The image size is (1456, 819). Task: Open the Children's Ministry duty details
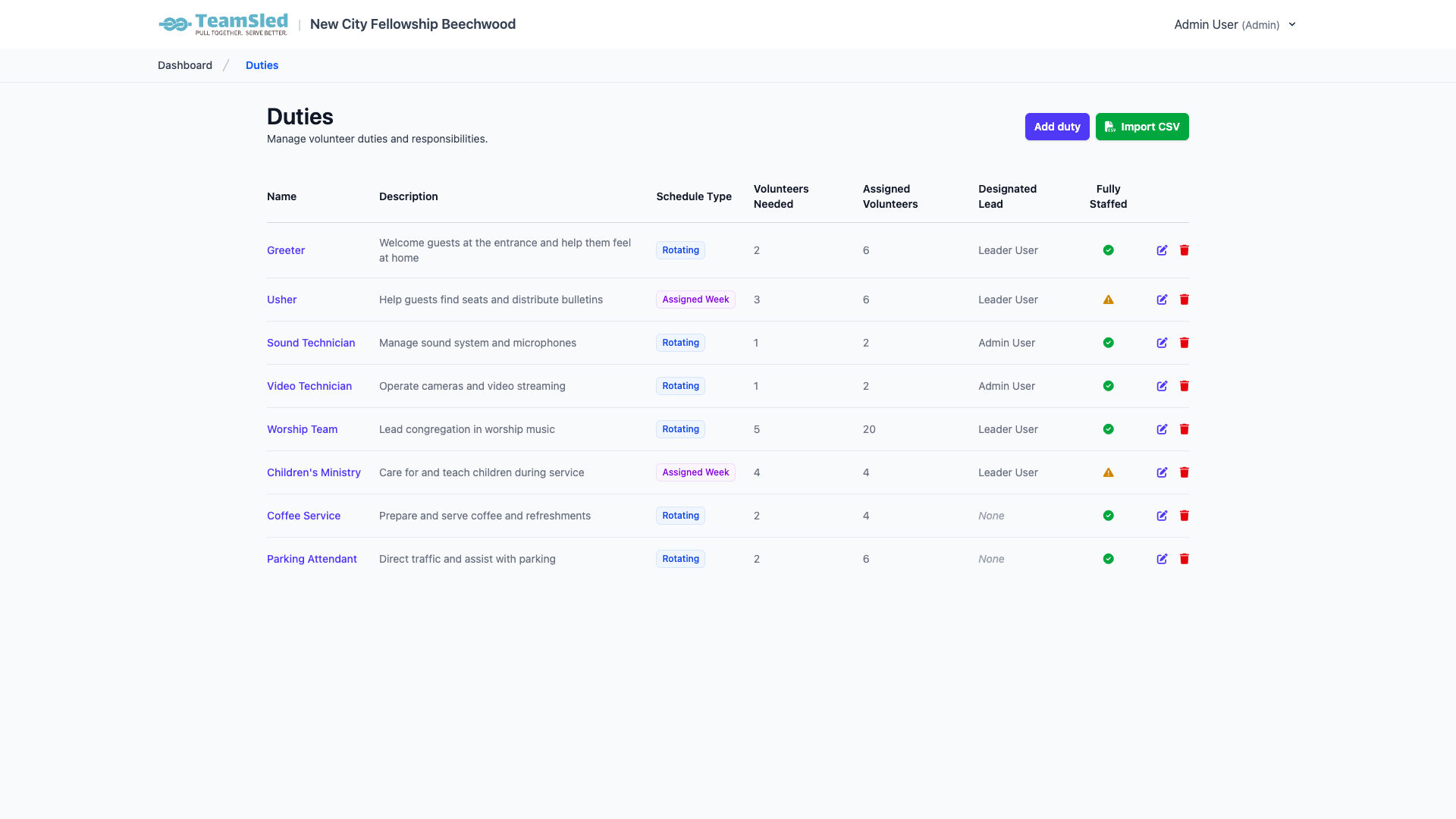(314, 472)
